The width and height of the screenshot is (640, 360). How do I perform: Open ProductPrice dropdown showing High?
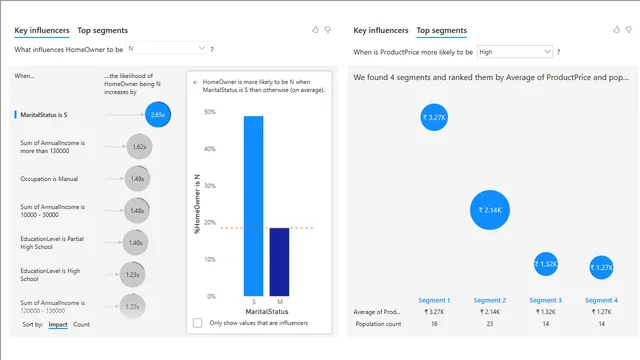tap(515, 51)
